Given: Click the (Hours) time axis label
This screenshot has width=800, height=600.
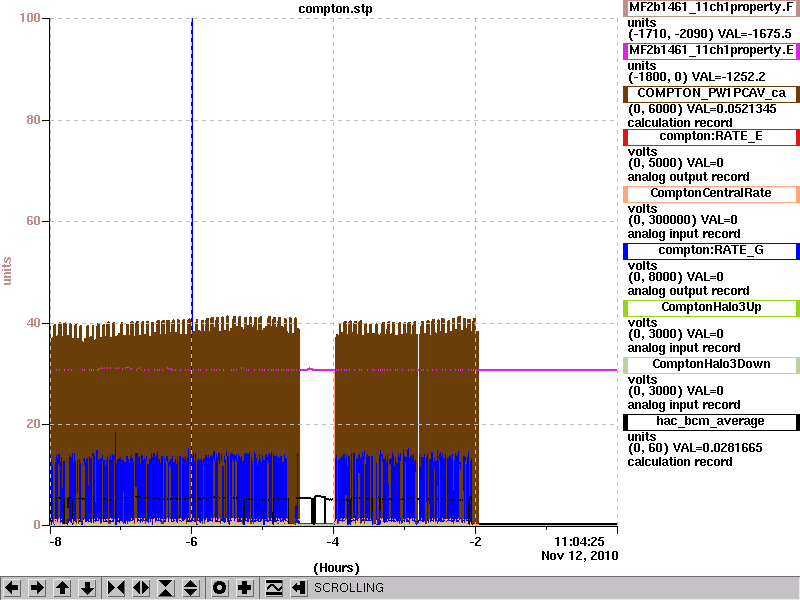Looking at the screenshot, I should (336, 568).
